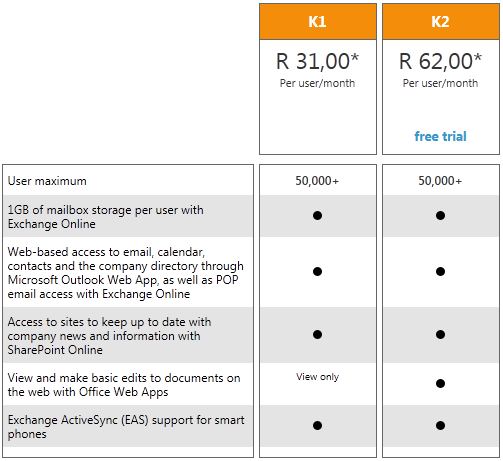Open the K2 free trial link

click(x=440, y=136)
